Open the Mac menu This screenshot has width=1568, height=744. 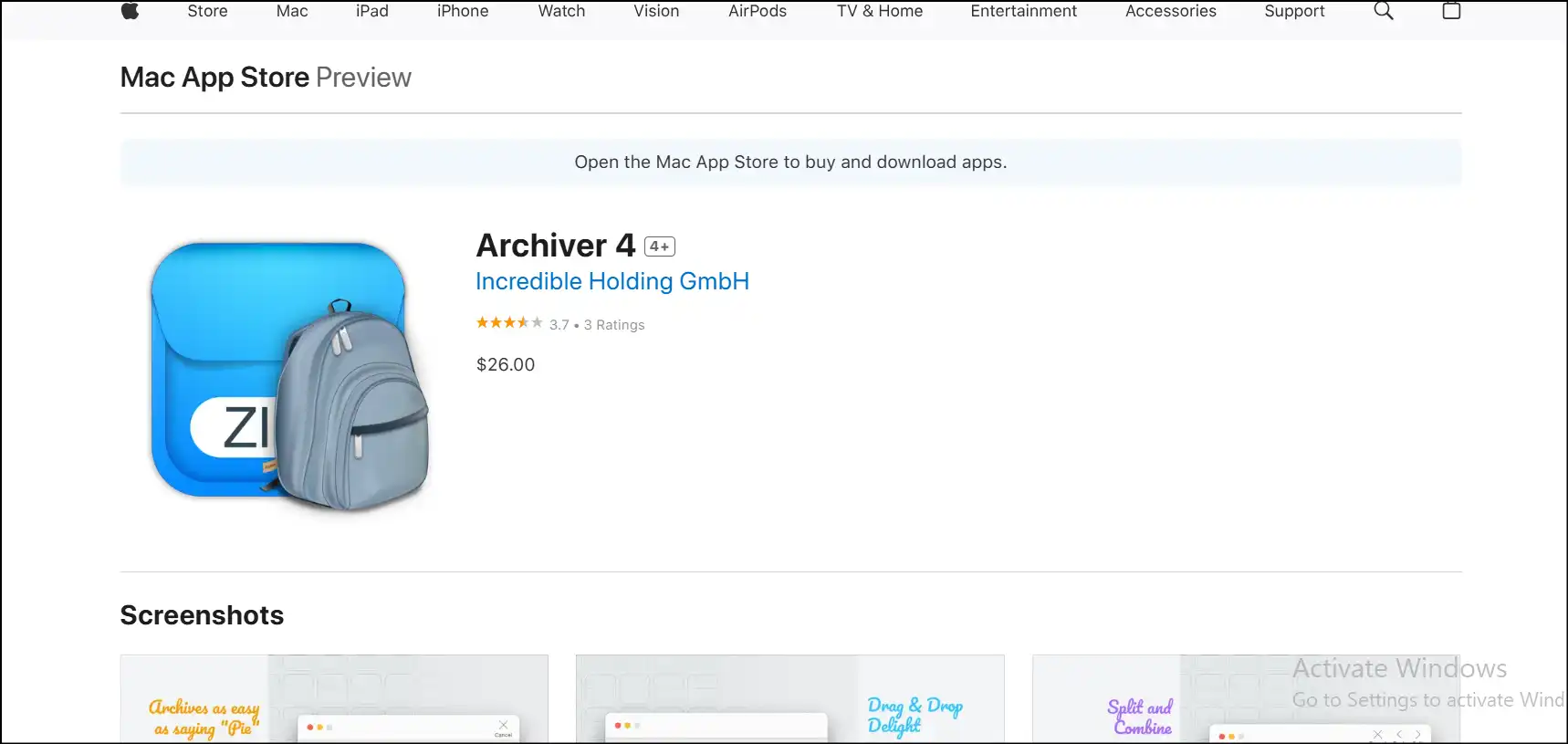[292, 11]
